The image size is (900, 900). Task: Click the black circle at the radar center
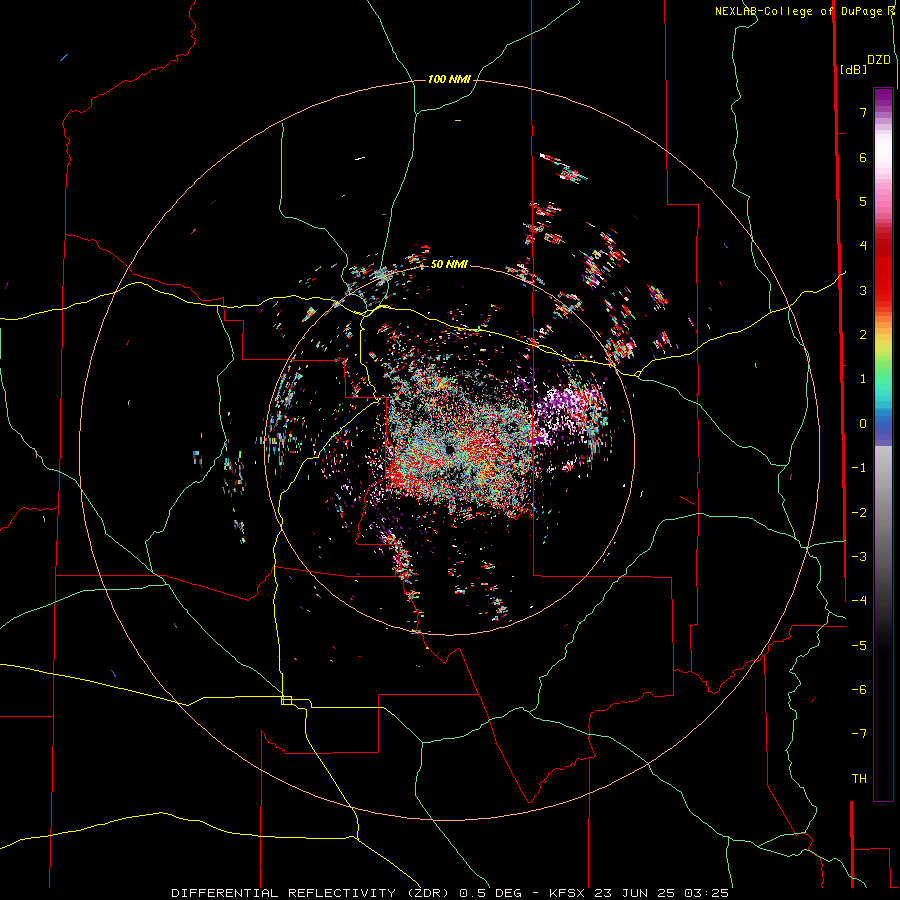click(449, 449)
